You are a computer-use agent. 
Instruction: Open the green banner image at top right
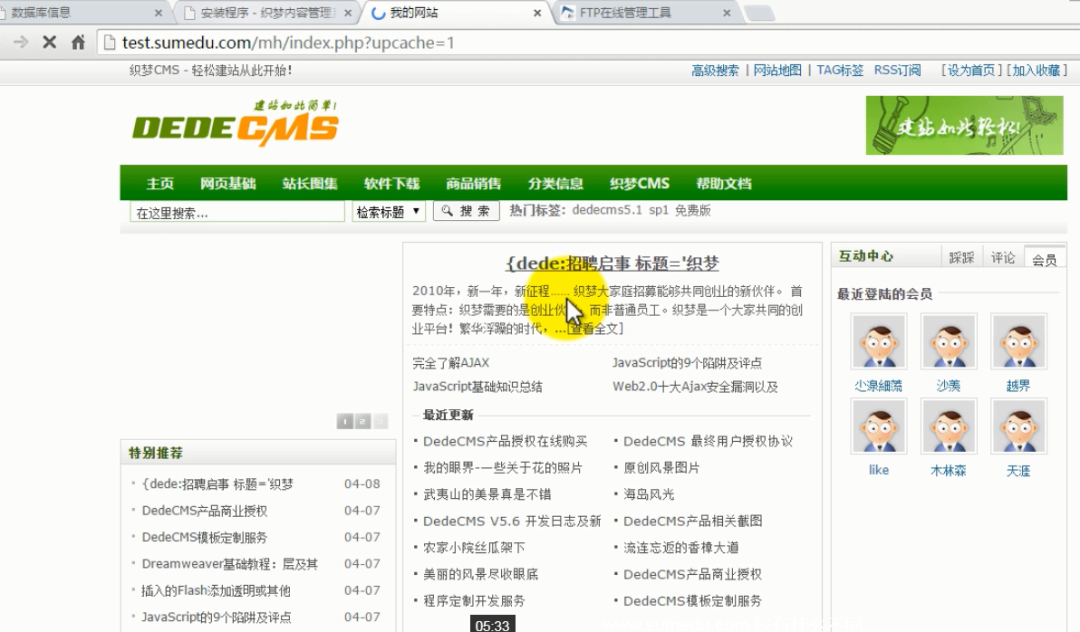click(964, 125)
